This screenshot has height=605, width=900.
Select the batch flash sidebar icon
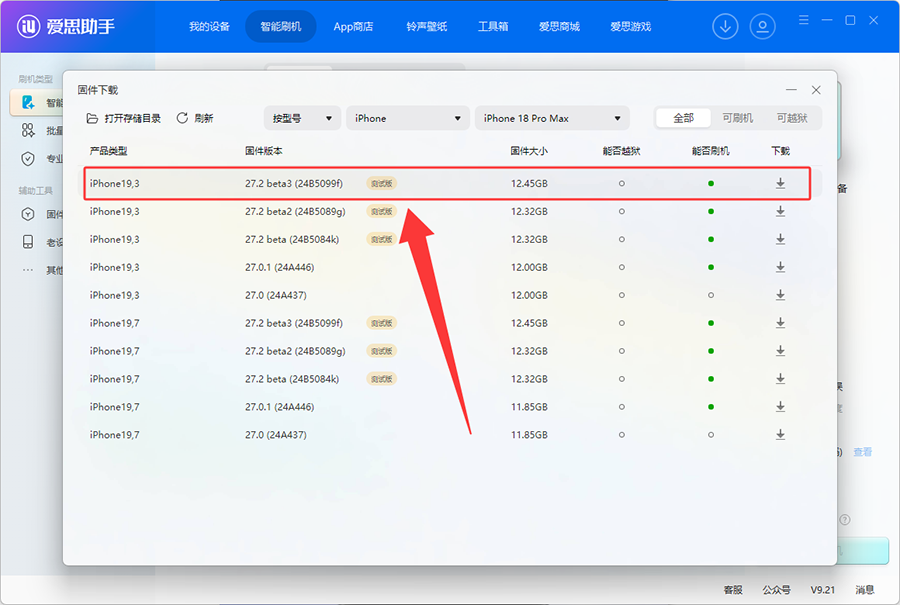click(28, 130)
